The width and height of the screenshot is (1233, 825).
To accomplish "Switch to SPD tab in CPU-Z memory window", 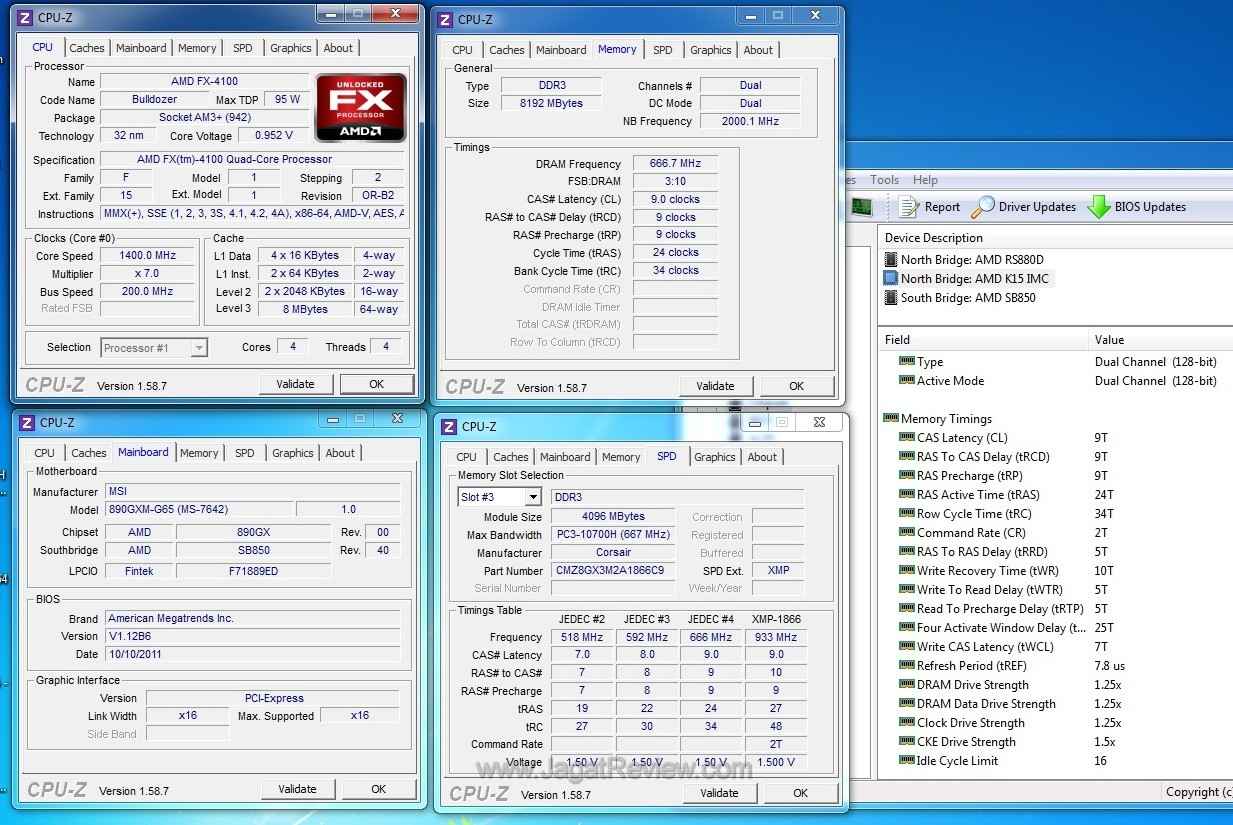I will coord(662,50).
